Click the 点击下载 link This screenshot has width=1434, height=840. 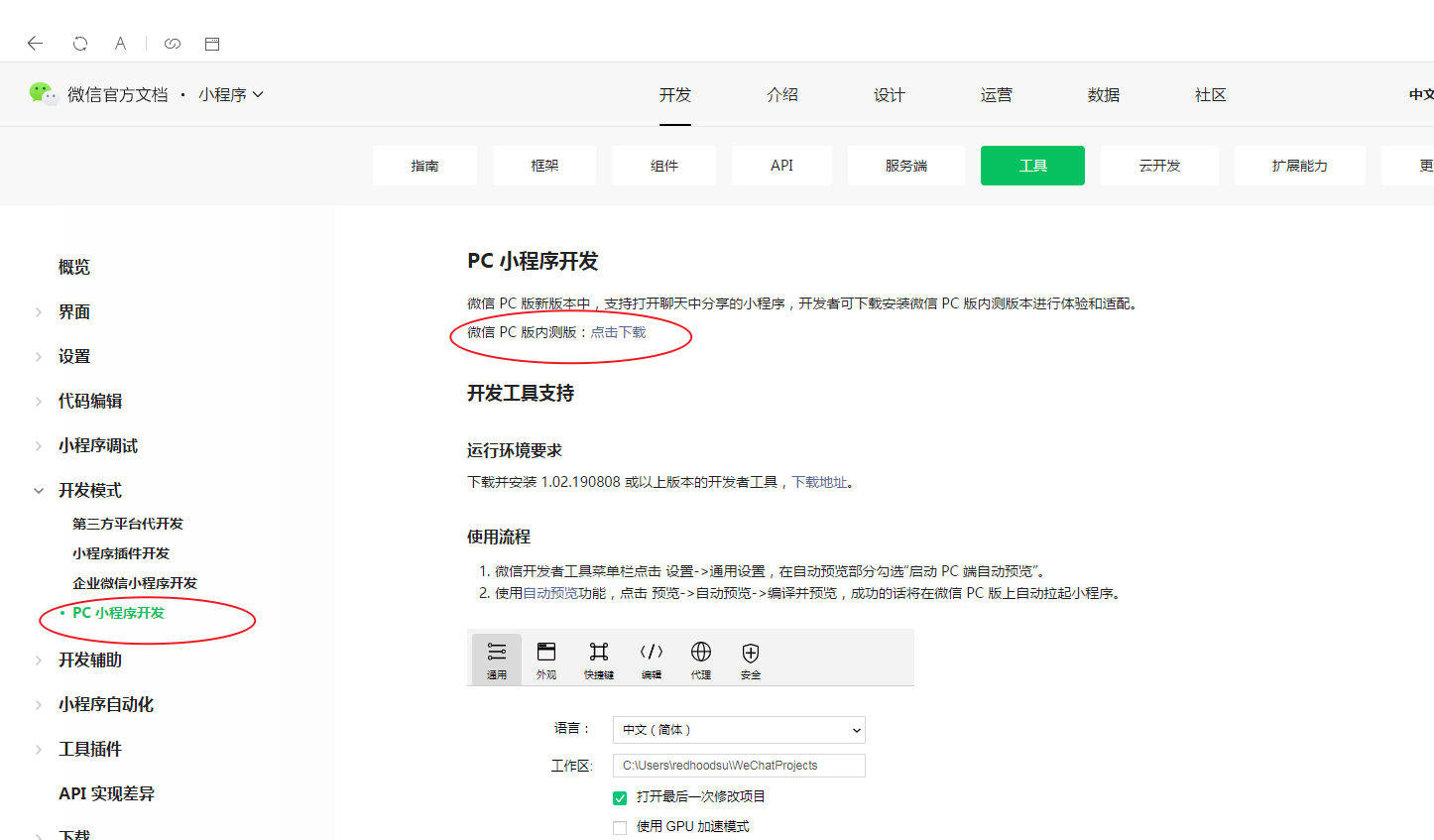(618, 332)
